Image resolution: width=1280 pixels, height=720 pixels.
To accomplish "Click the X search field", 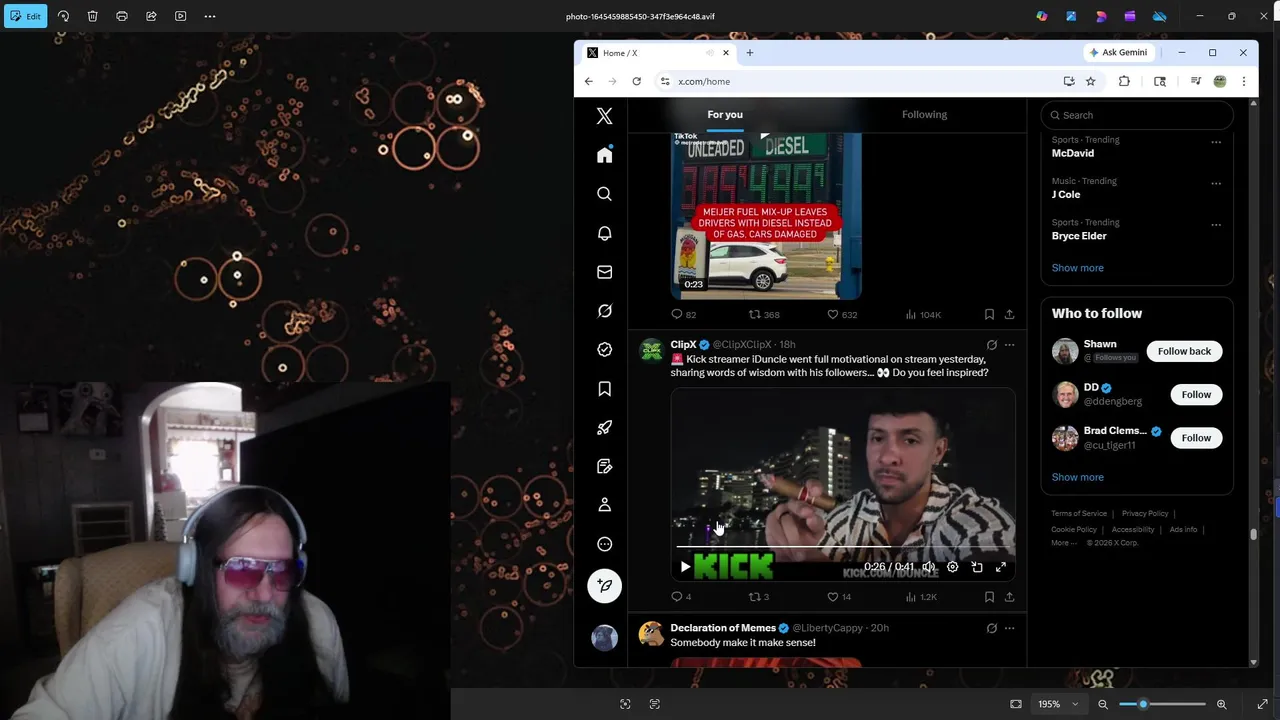I will click(x=1137, y=115).
